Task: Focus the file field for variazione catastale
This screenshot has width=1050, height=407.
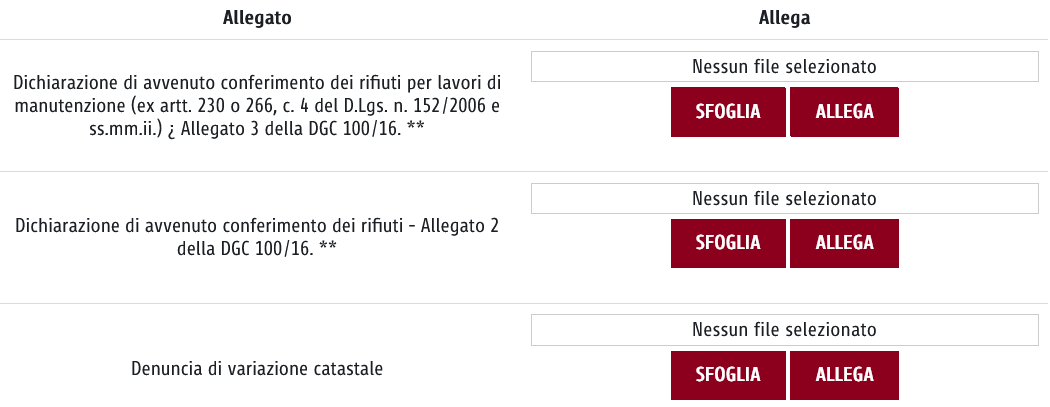Action: 784,331
